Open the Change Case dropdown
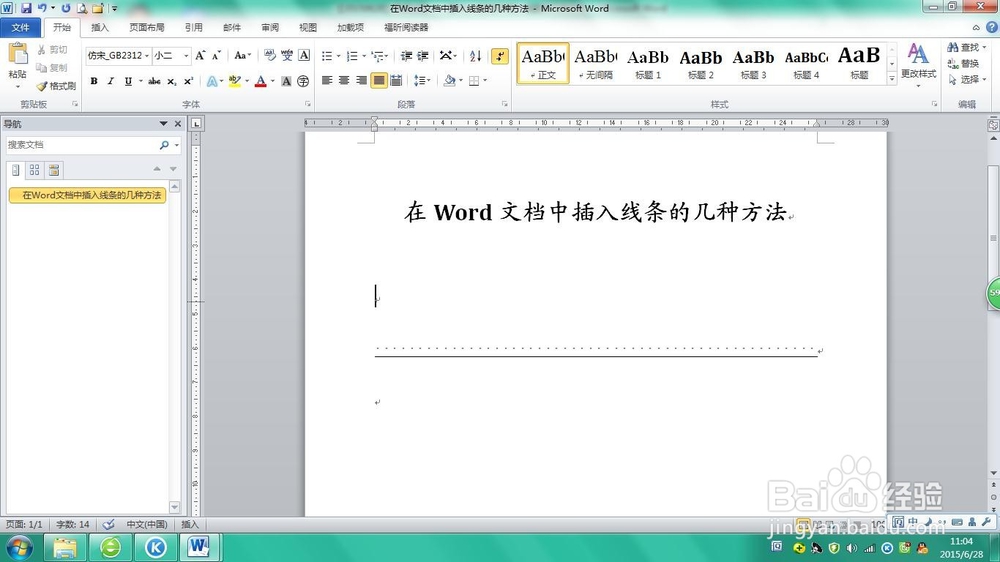1000x562 pixels. pyautogui.click(x=242, y=55)
